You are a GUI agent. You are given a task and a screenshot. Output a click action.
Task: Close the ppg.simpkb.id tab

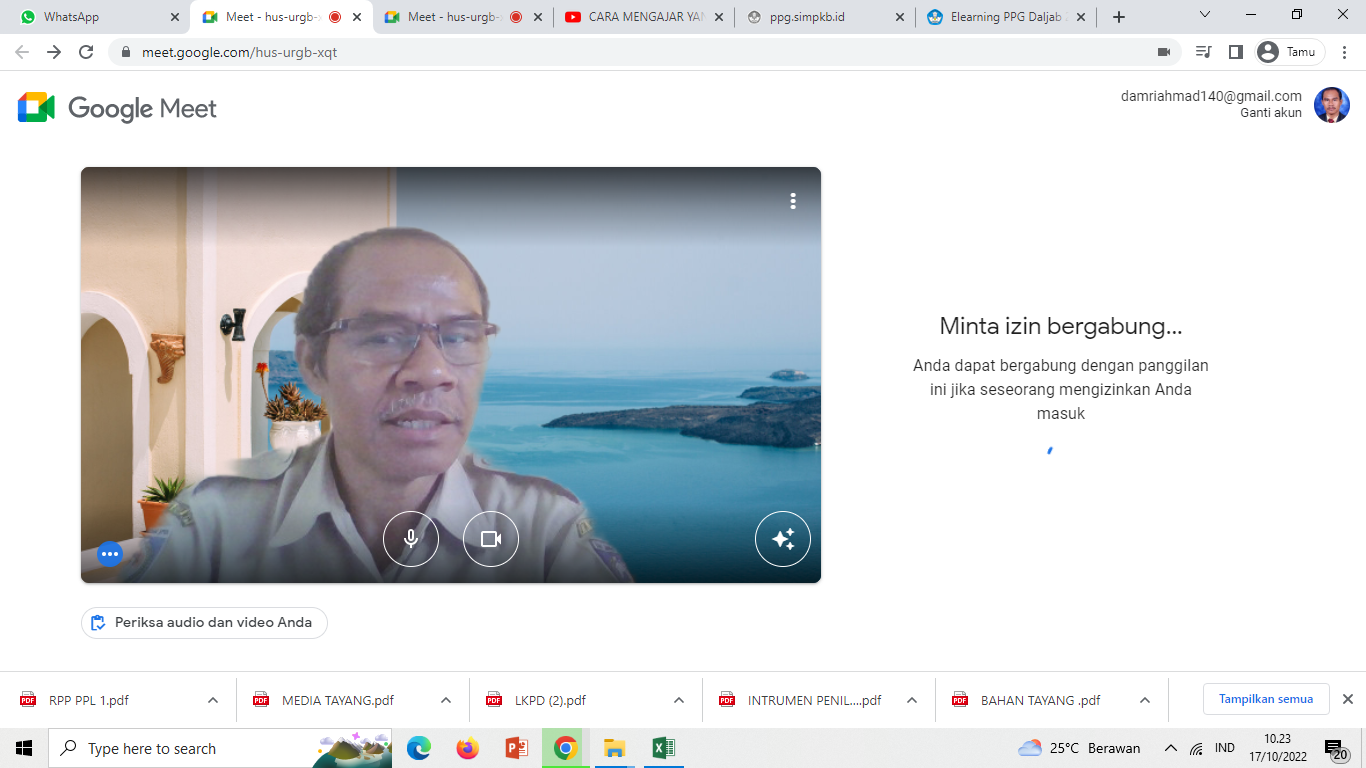900,17
